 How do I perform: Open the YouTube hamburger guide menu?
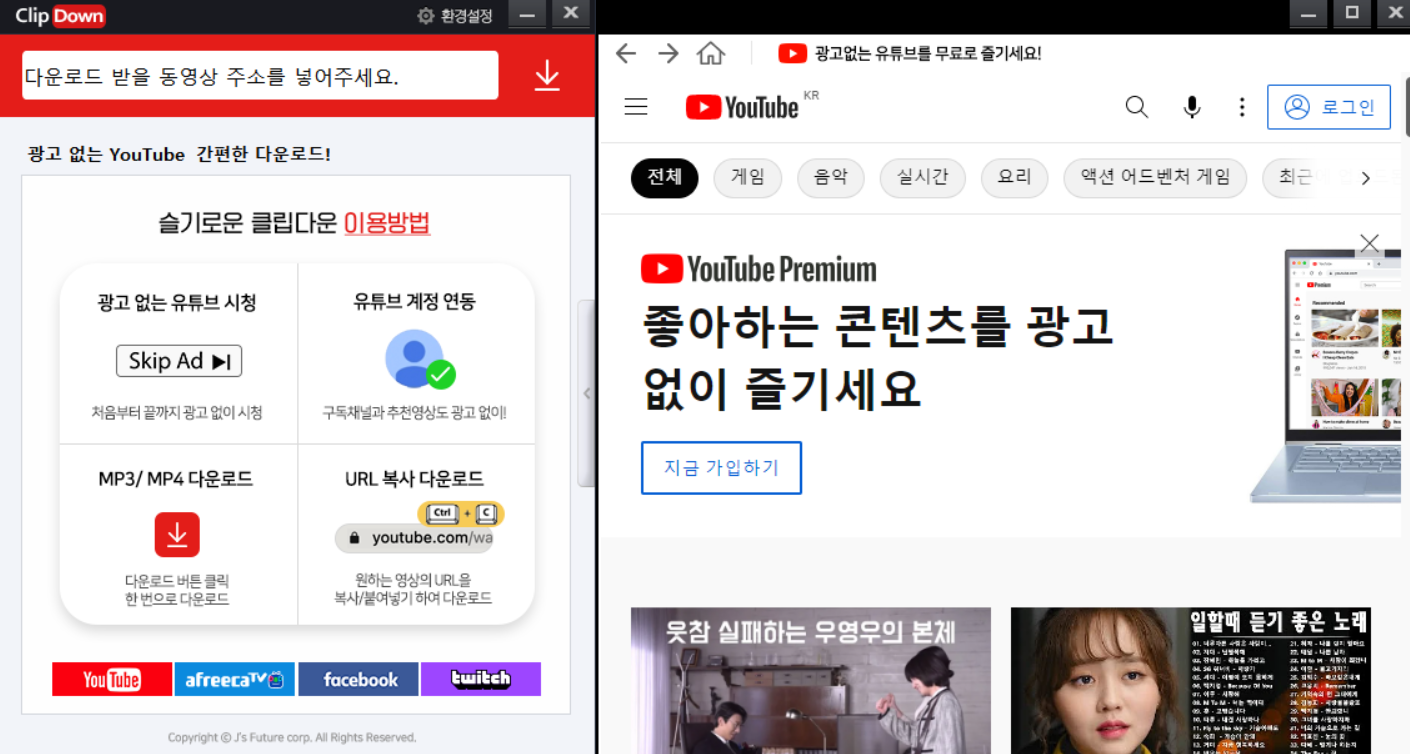(x=636, y=107)
